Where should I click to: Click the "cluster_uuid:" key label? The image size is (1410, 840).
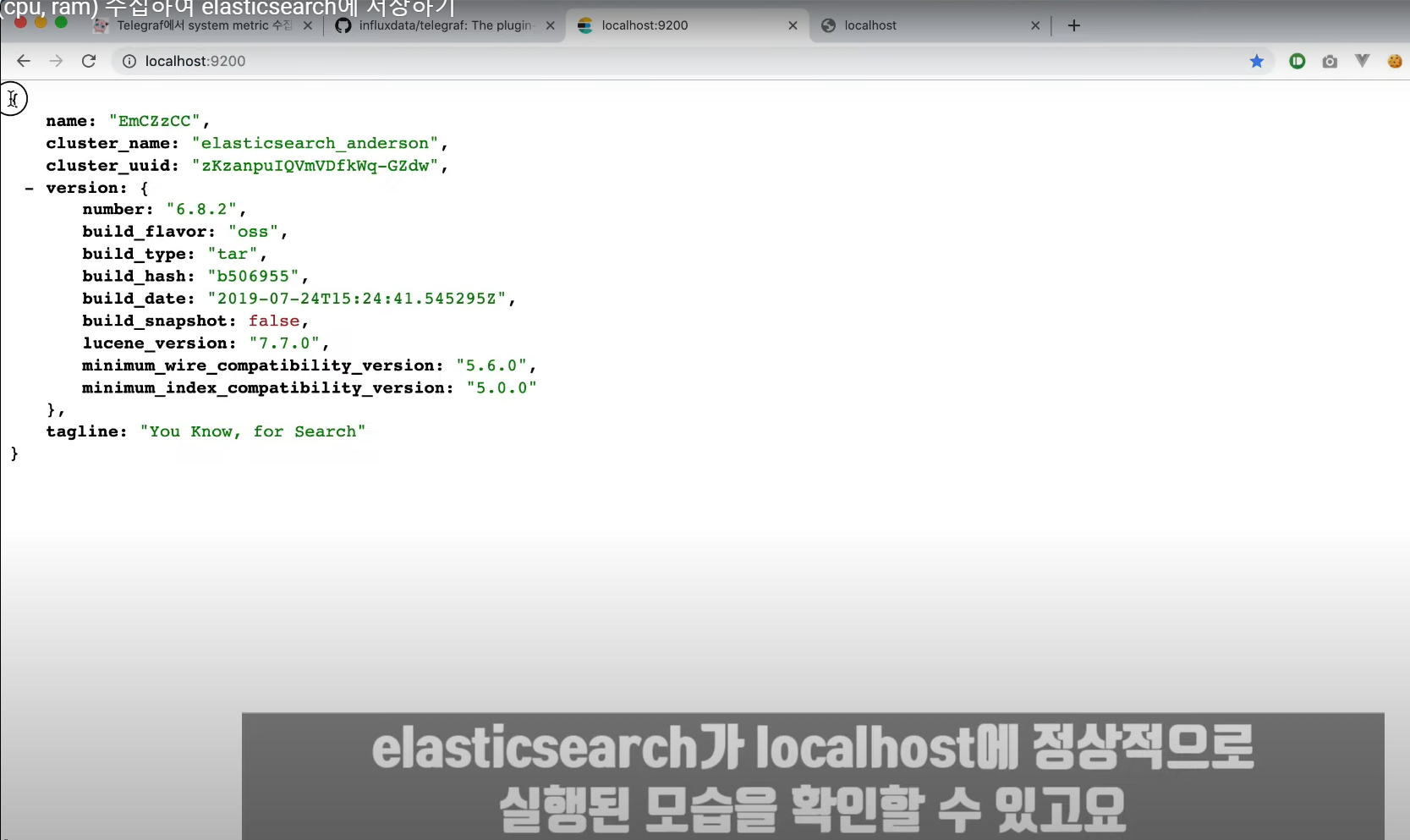[112, 165]
